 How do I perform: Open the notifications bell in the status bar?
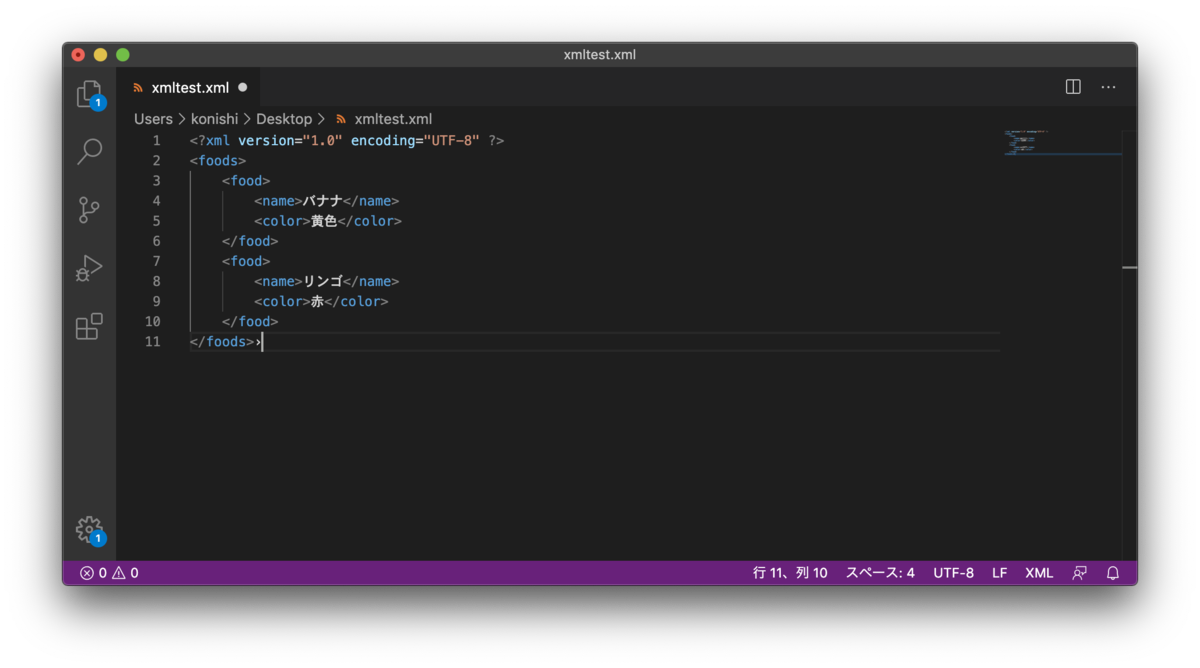[x=1112, y=572]
